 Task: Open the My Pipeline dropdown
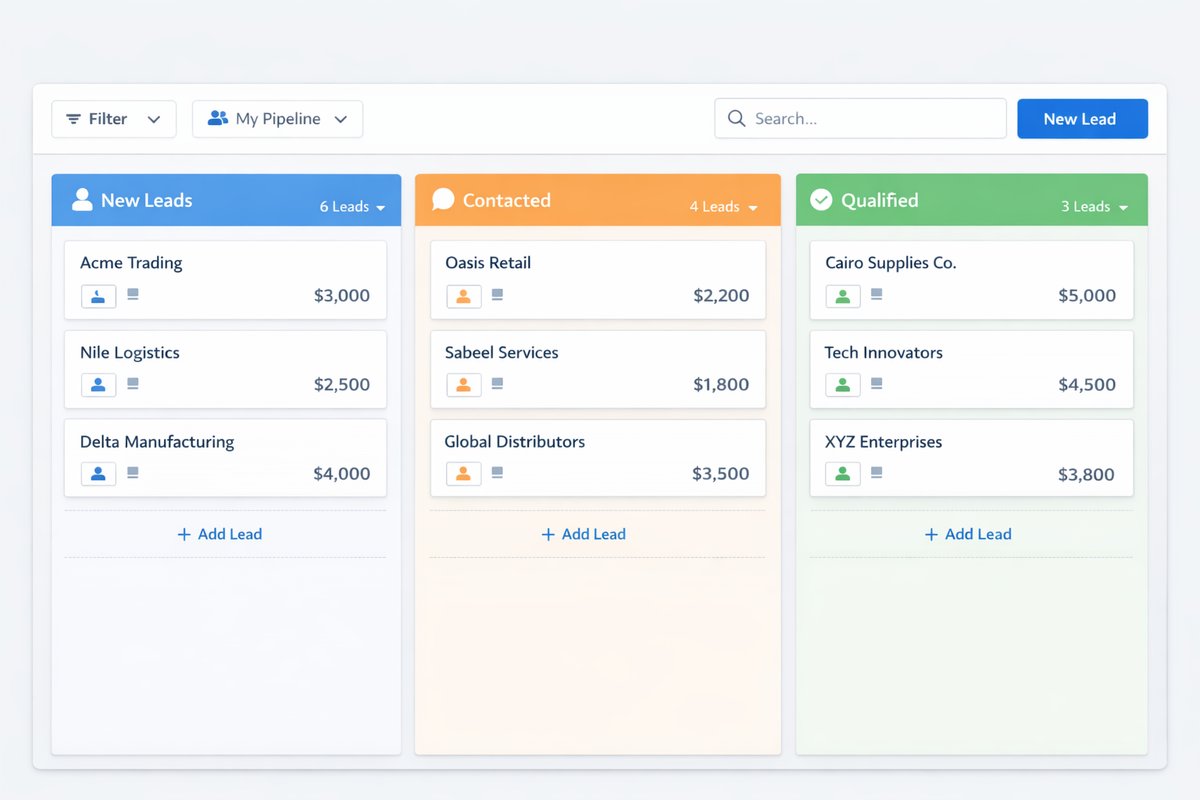click(x=278, y=119)
